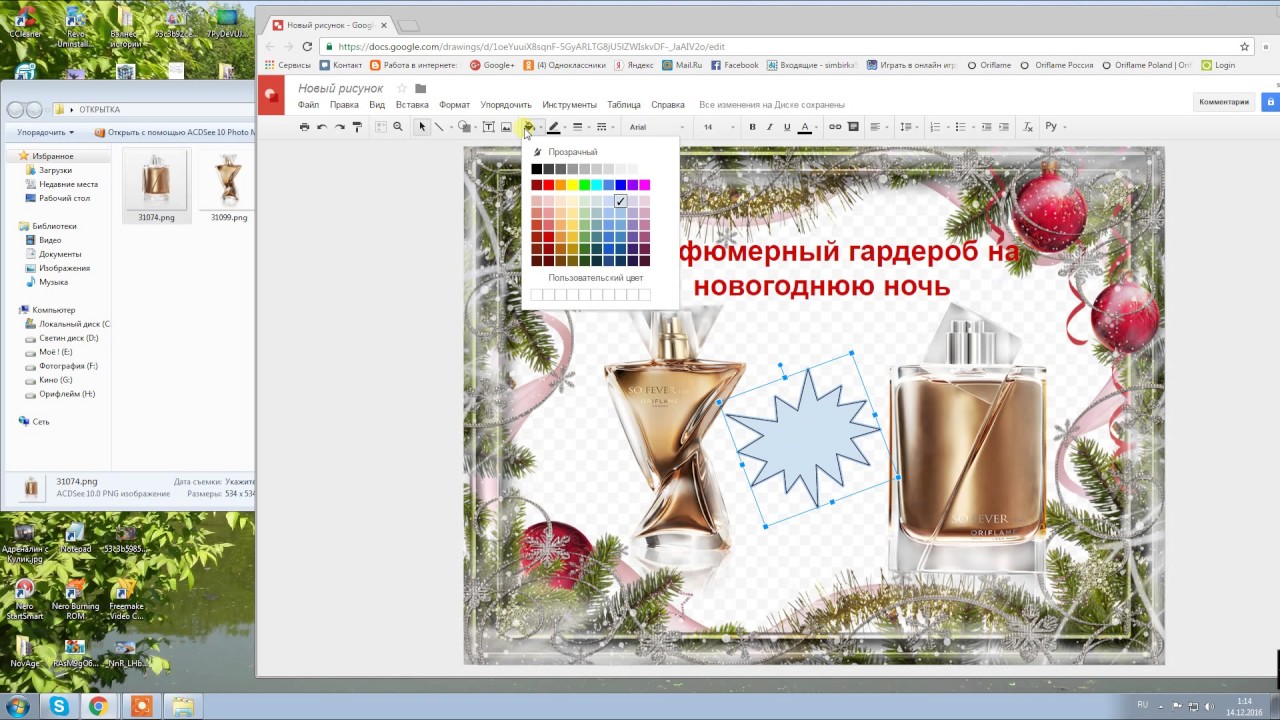
Task: Pick the Line drawing tool
Action: [439, 127]
